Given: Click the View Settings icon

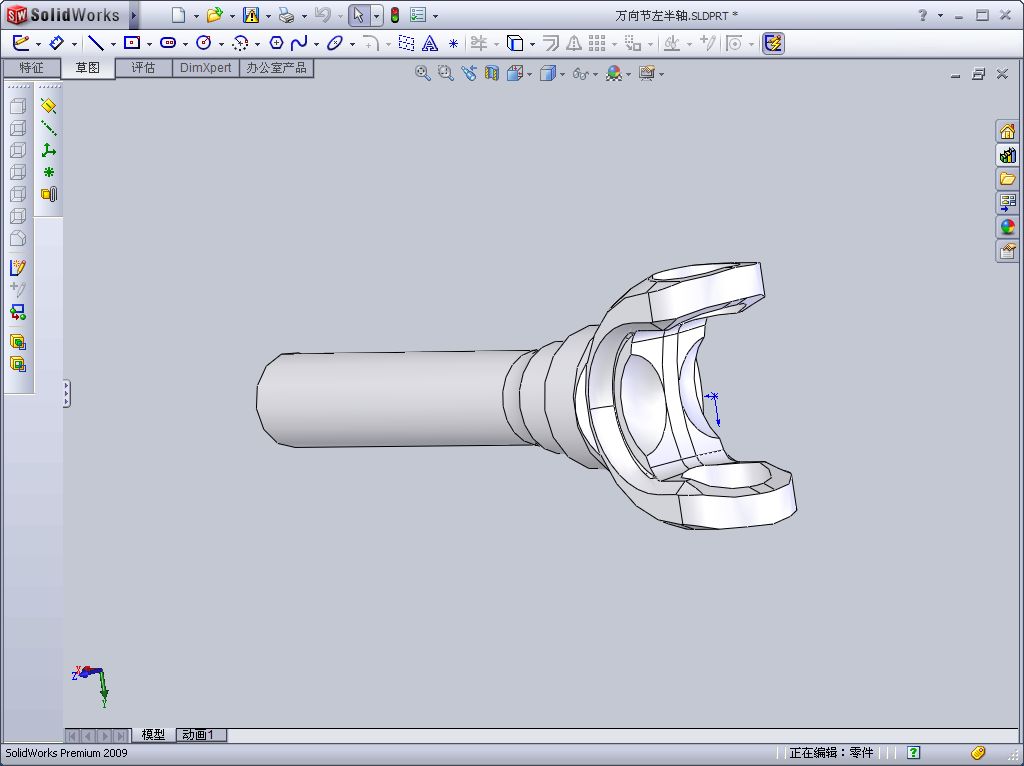Looking at the screenshot, I should [647, 73].
